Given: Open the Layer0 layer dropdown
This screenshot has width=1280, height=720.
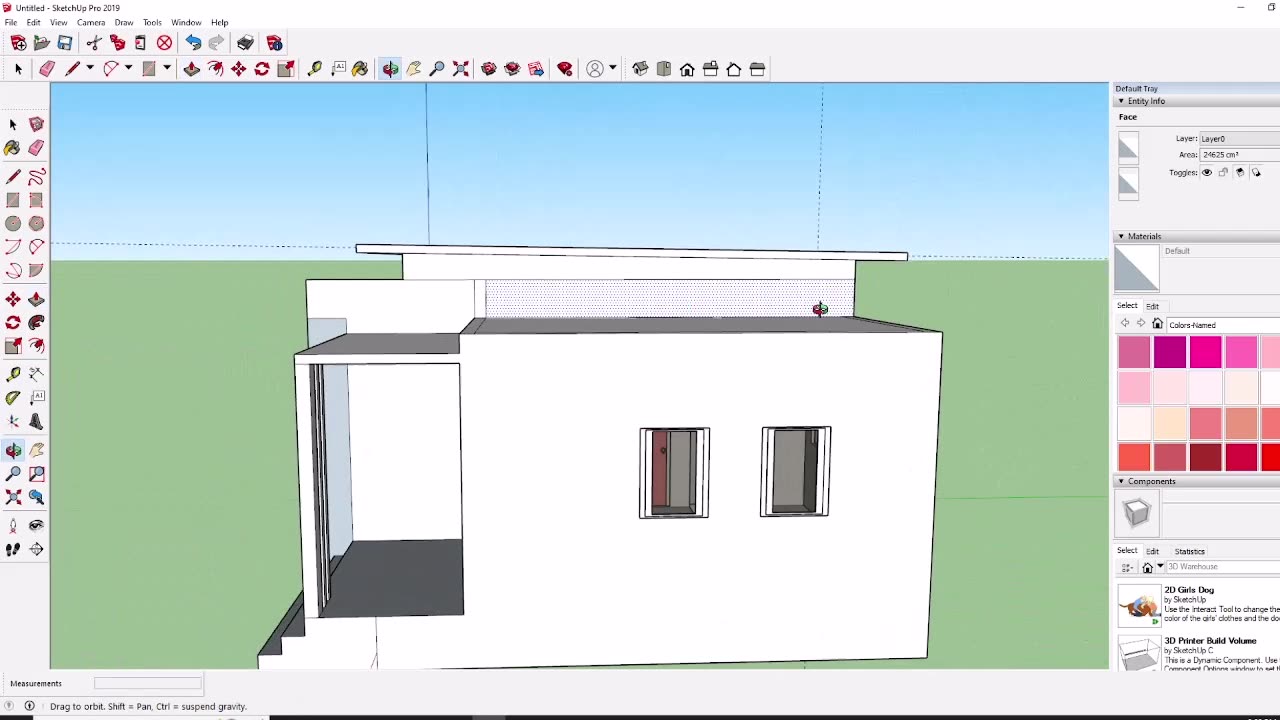Looking at the screenshot, I should pyautogui.click(x=1239, y=139).
